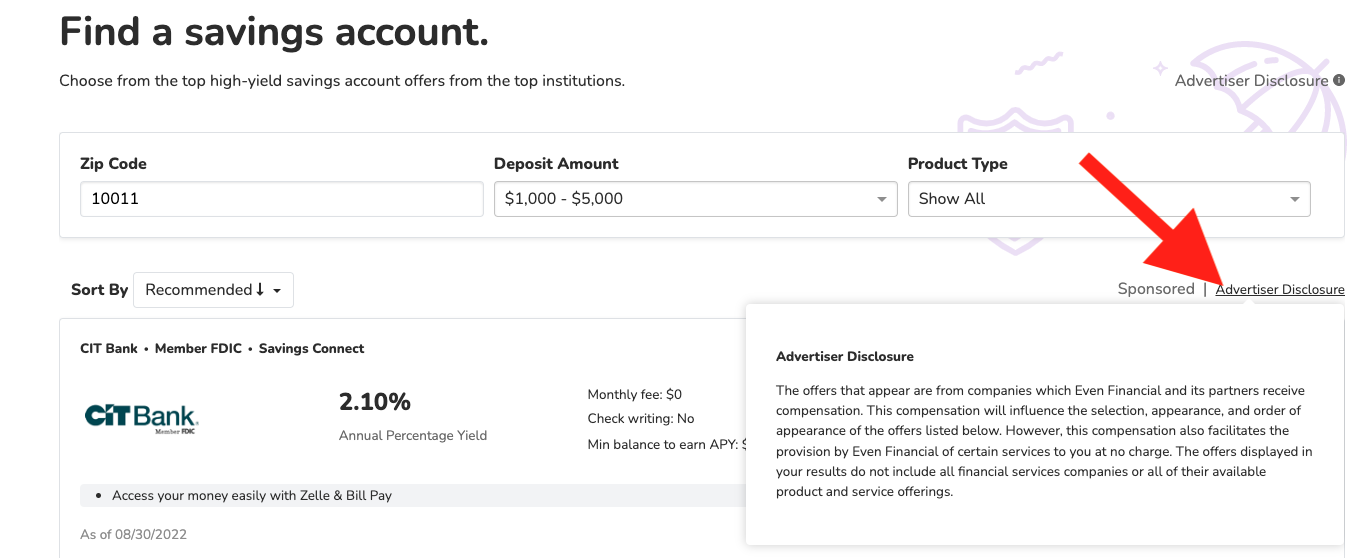Click the bold Advertiser Disclosure popup heading

pos(844,356)
